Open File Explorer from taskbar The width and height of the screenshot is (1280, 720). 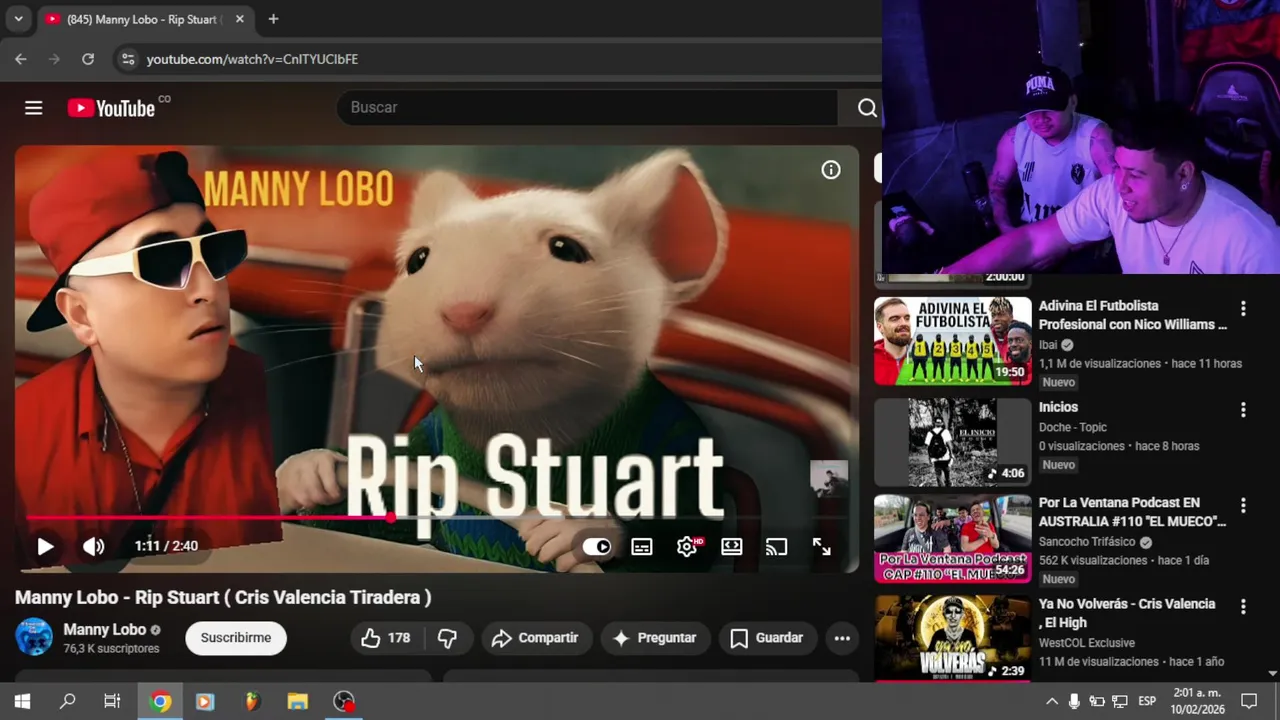pyautogui.click(x=297, y=701)
